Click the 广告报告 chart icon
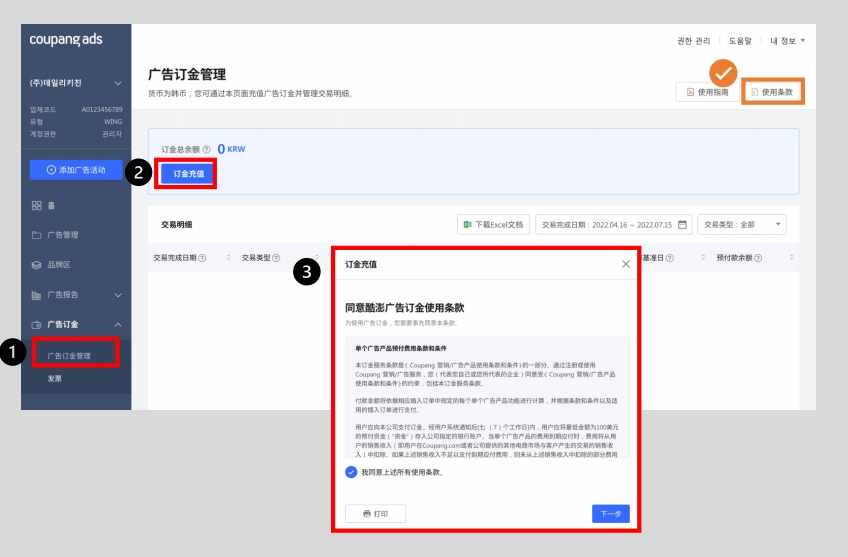The image size is (848, 557). point(37,295)
